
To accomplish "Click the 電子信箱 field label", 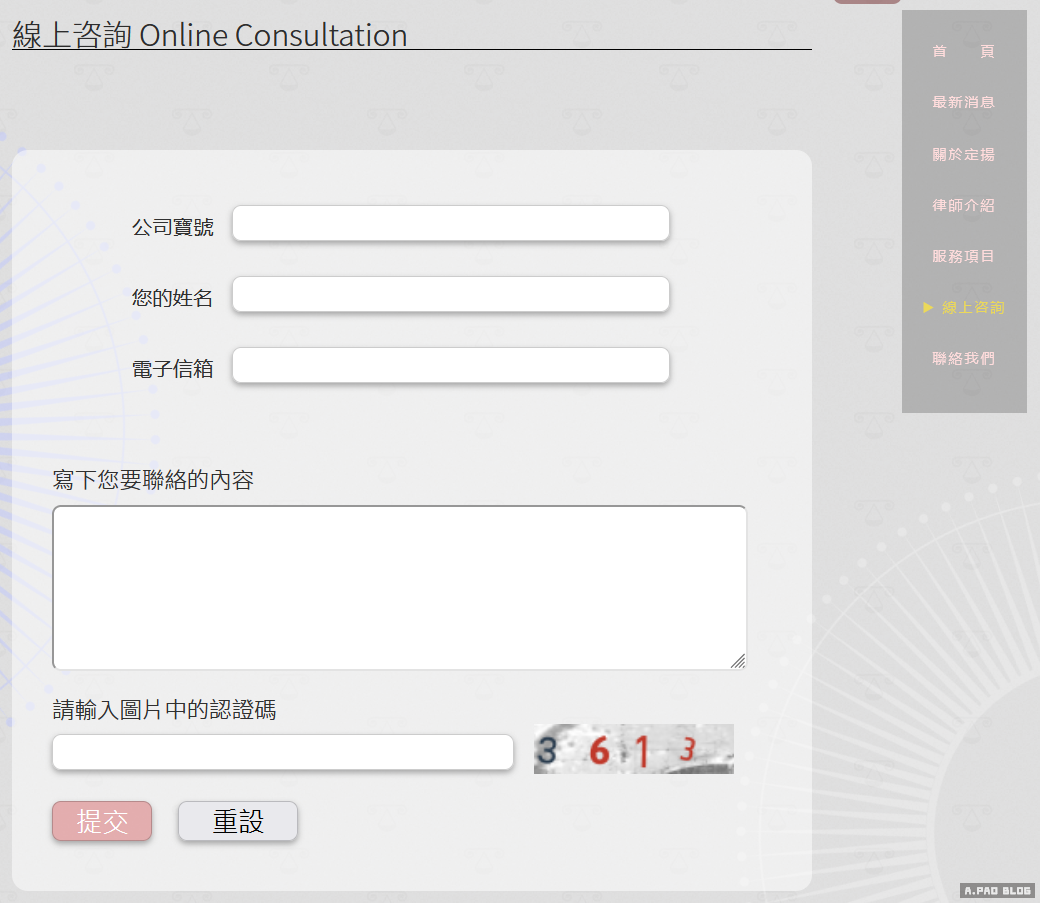I will point(172,369).
